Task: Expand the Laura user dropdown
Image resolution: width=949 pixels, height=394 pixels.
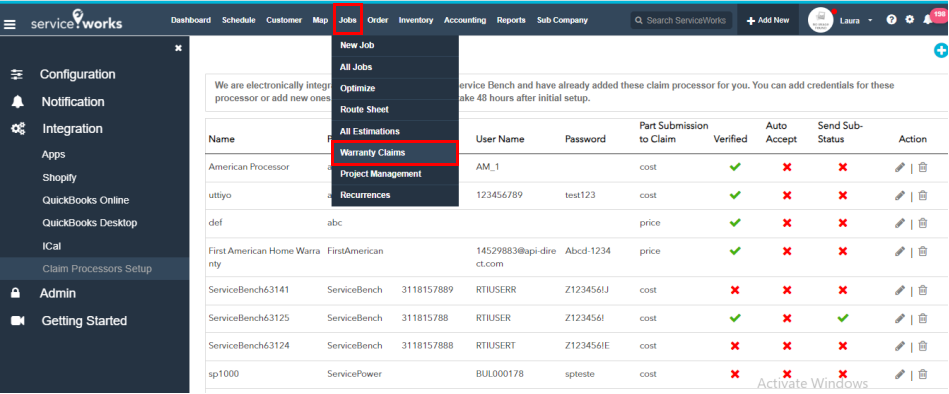Action: tap(856, 21)
